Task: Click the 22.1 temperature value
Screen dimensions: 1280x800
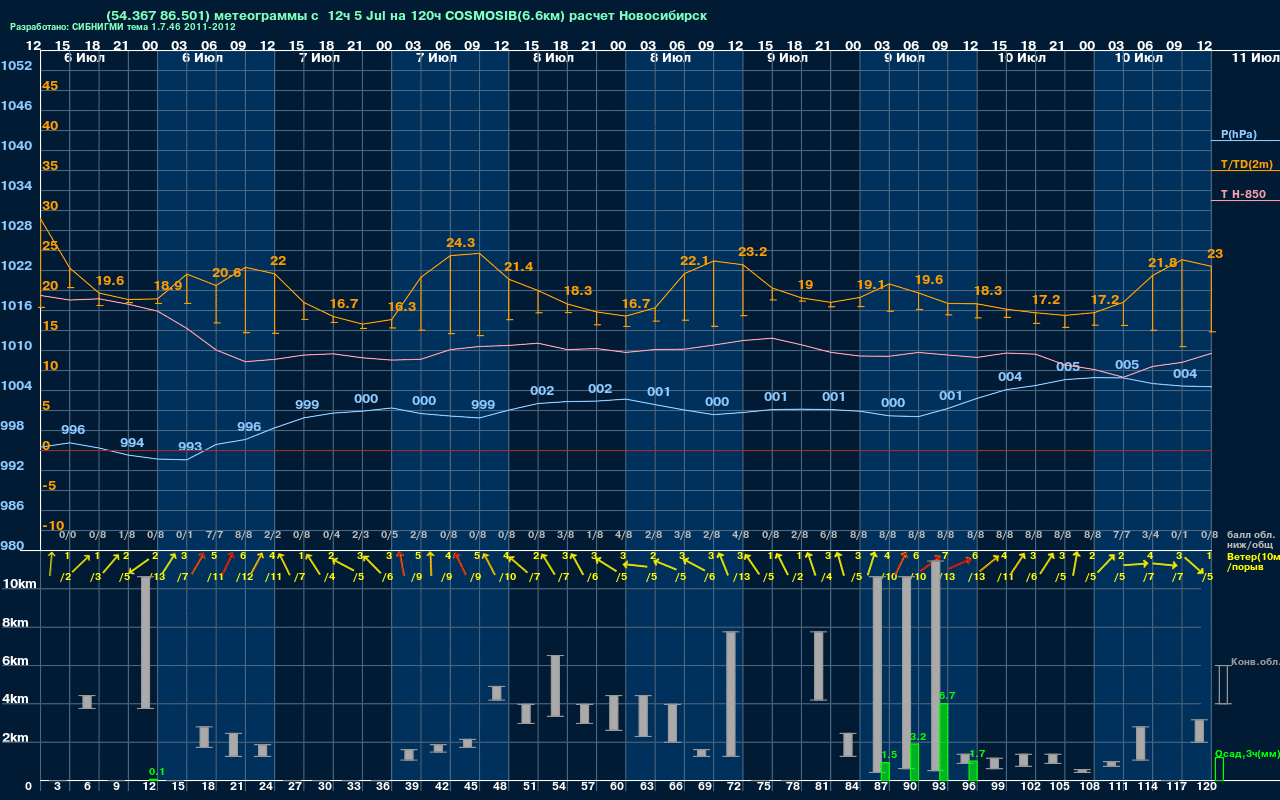Action: 694,261
